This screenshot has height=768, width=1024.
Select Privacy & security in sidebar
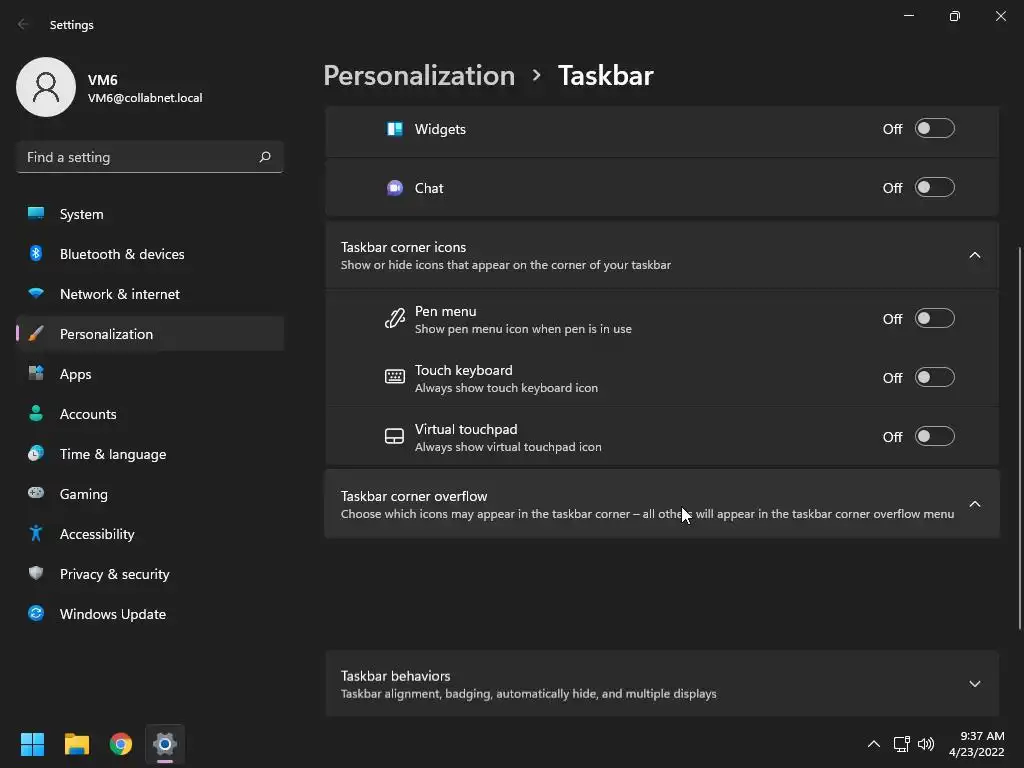tap(114, 574)
